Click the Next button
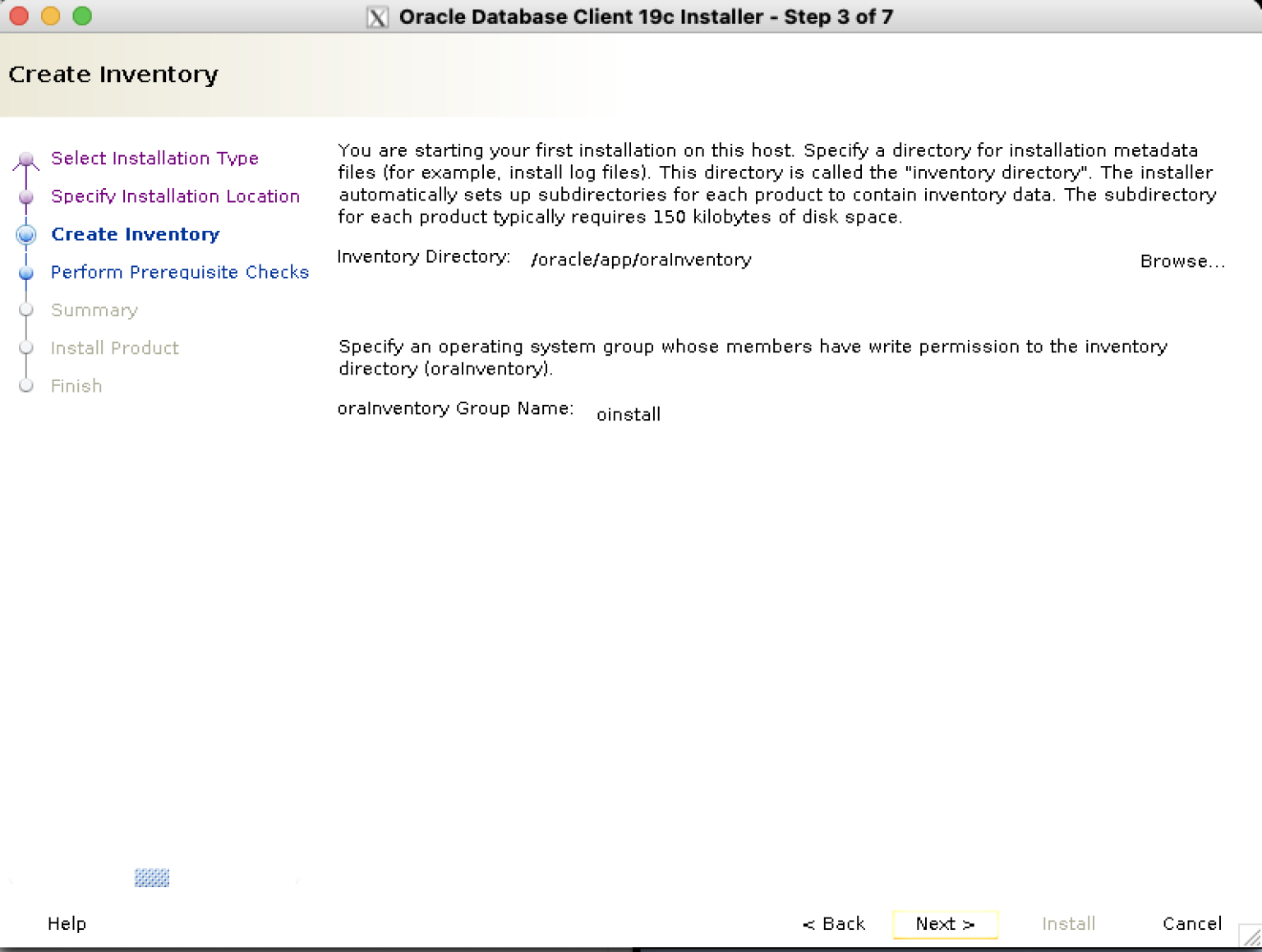 click(x=945, y=924)
